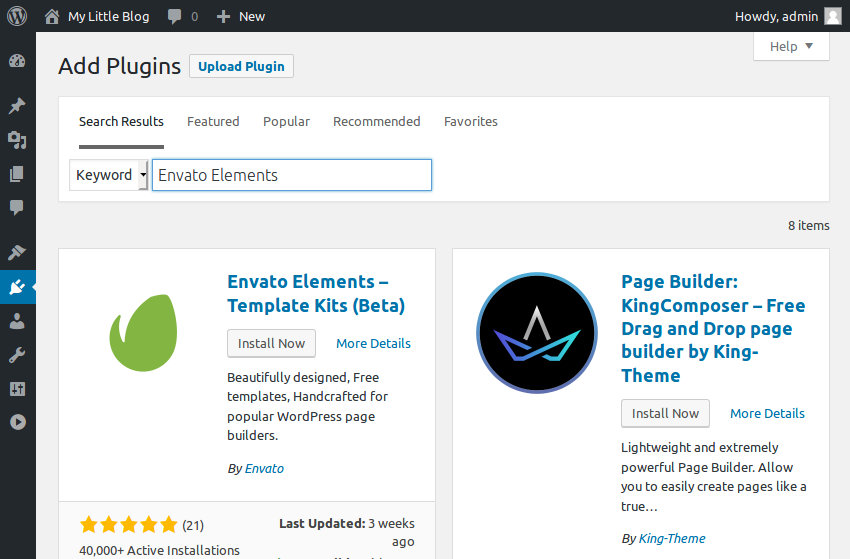The image size is (850, 559).
Task: View More Details for KingComposer
Action: [x=767, y=413]
